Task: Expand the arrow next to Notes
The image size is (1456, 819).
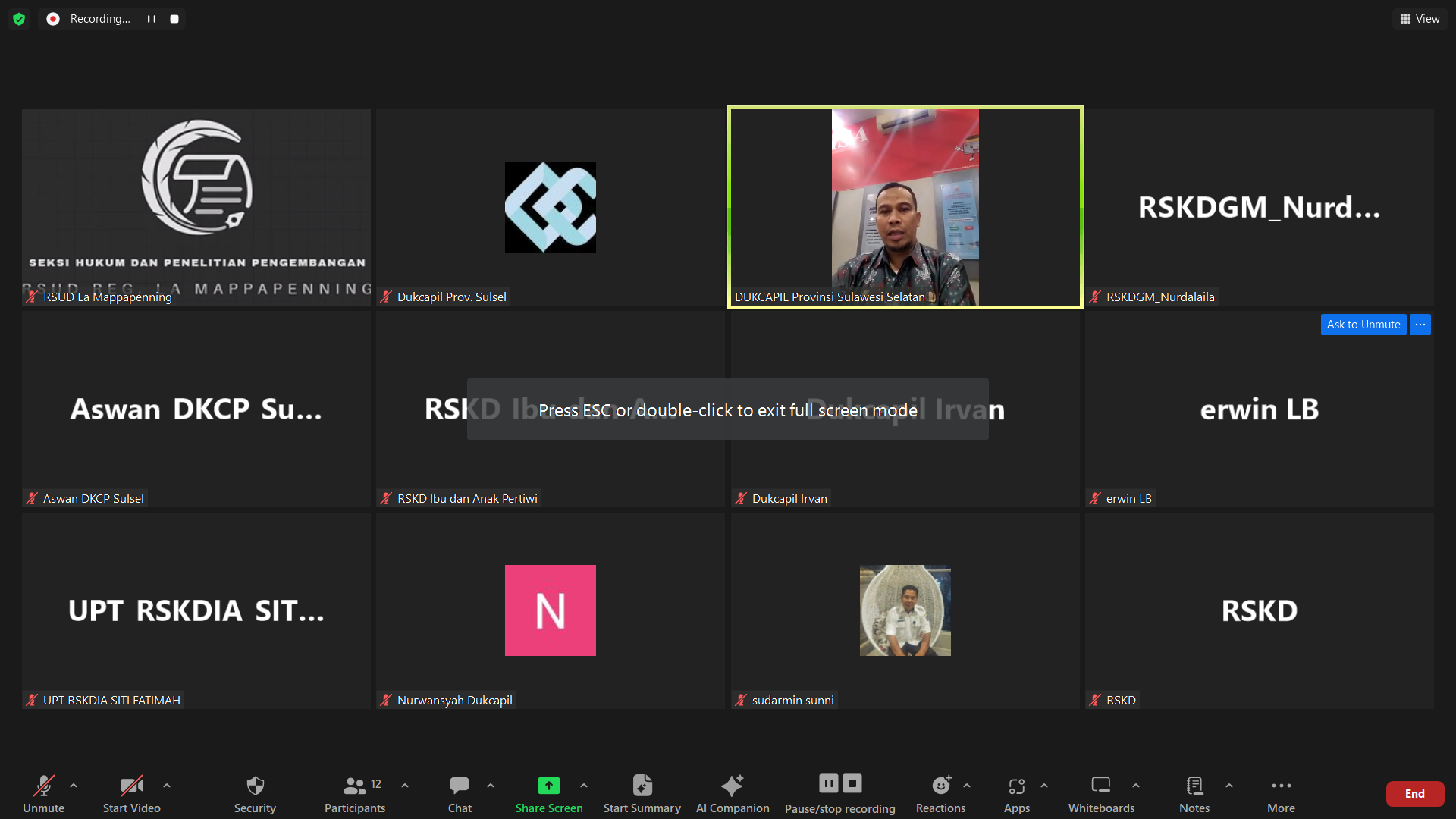Action: (1229, 786)
